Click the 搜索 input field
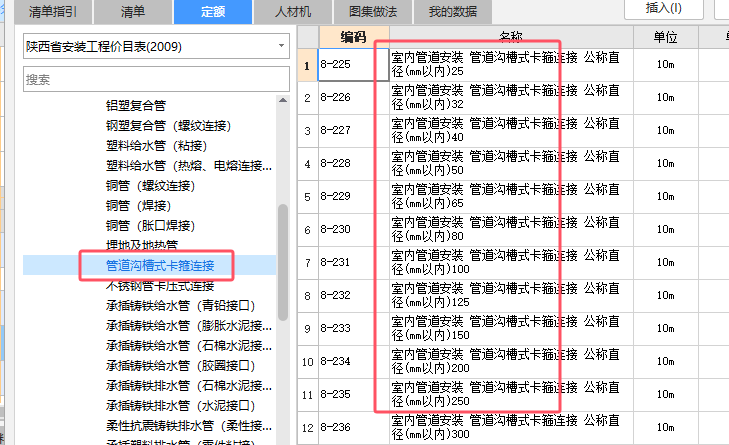 [x=156, y=79]
